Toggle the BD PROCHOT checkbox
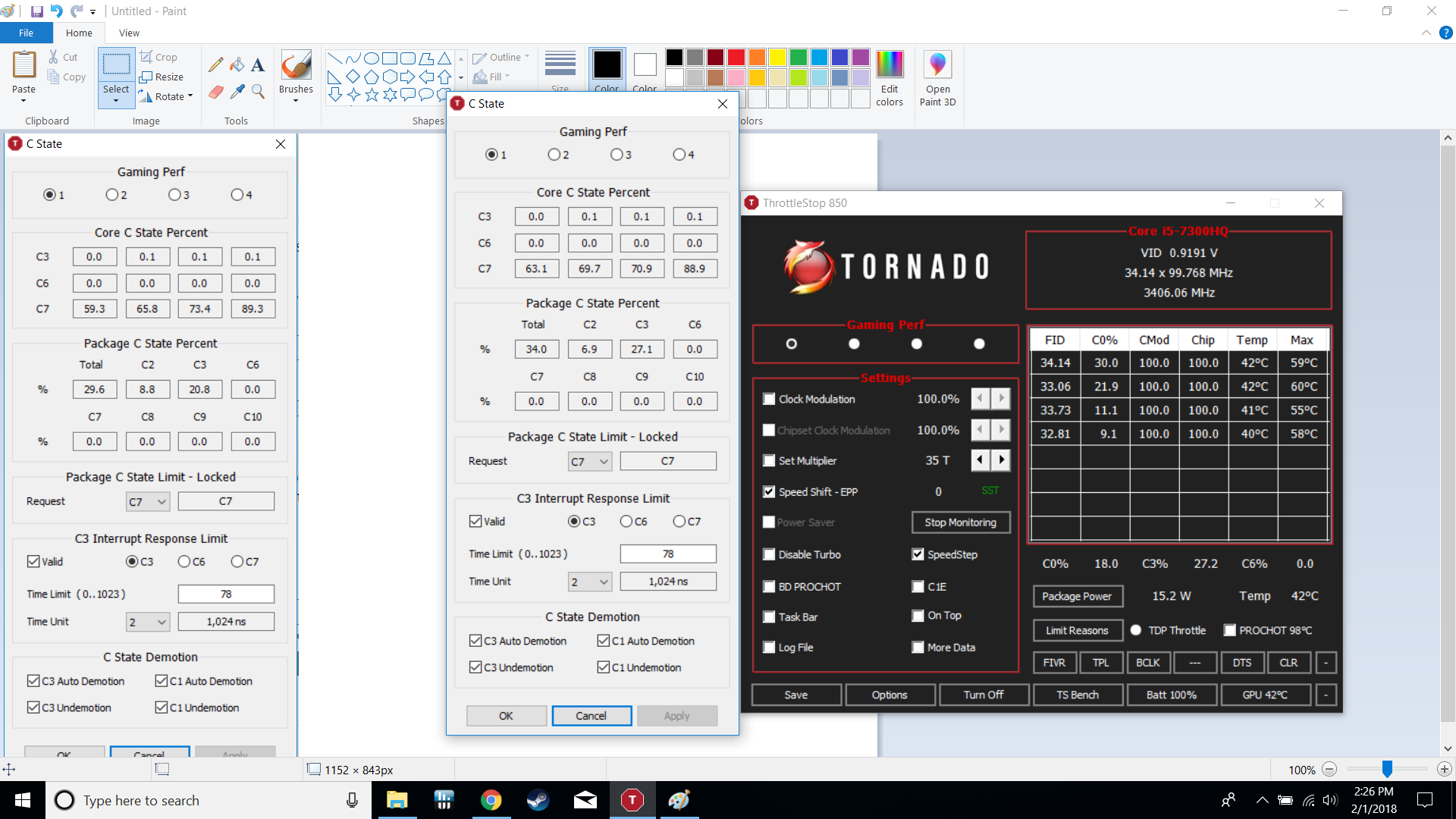This screenshot has width=1456, height=819. (x=769, y=586)
